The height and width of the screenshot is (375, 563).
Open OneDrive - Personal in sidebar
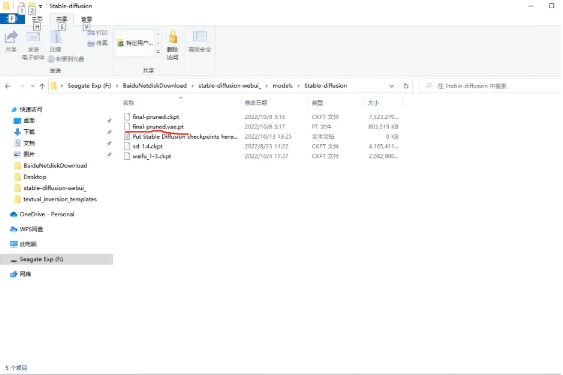(47, 214)
